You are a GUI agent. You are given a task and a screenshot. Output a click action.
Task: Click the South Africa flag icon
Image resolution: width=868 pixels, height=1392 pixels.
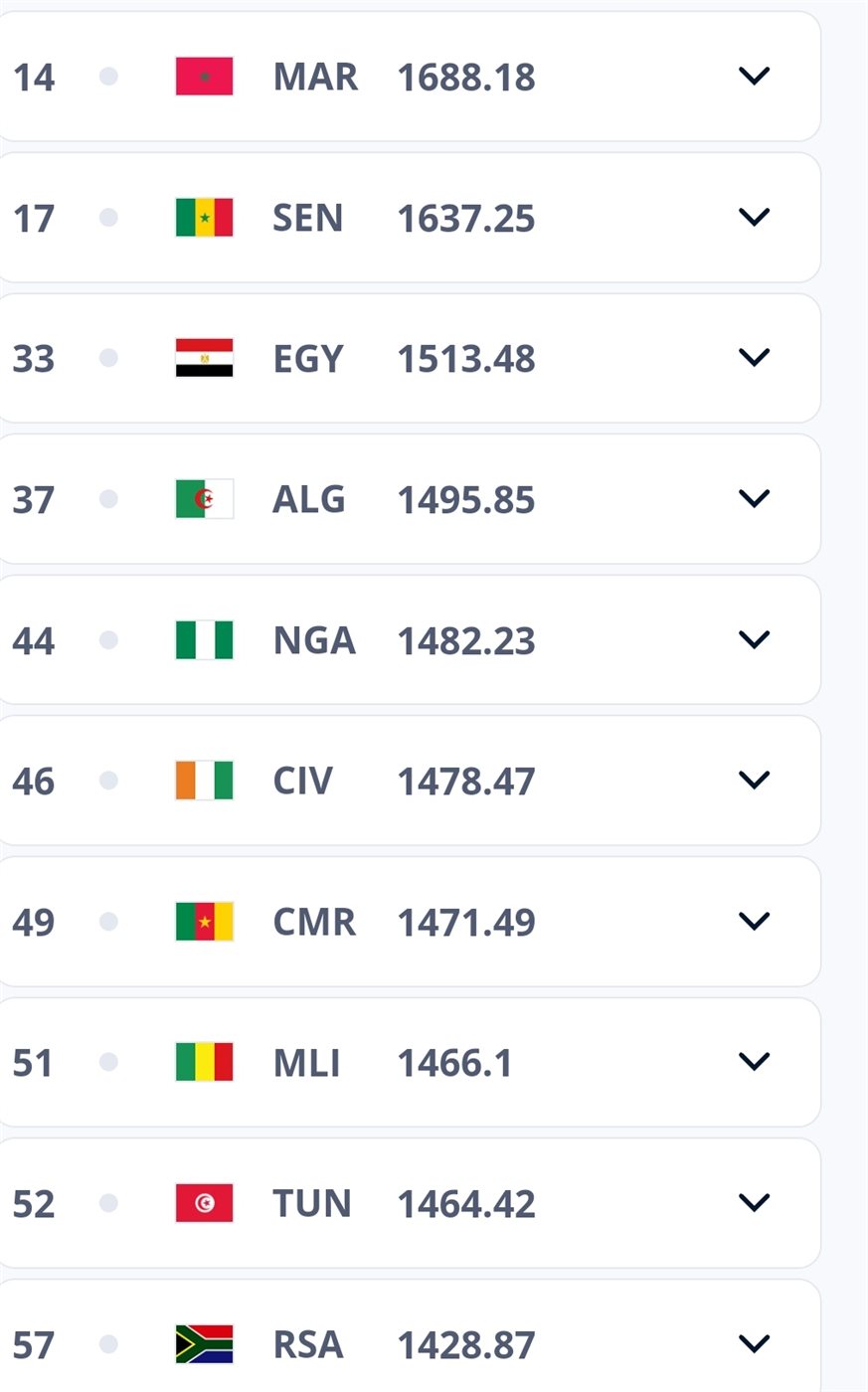point(204,1344)
